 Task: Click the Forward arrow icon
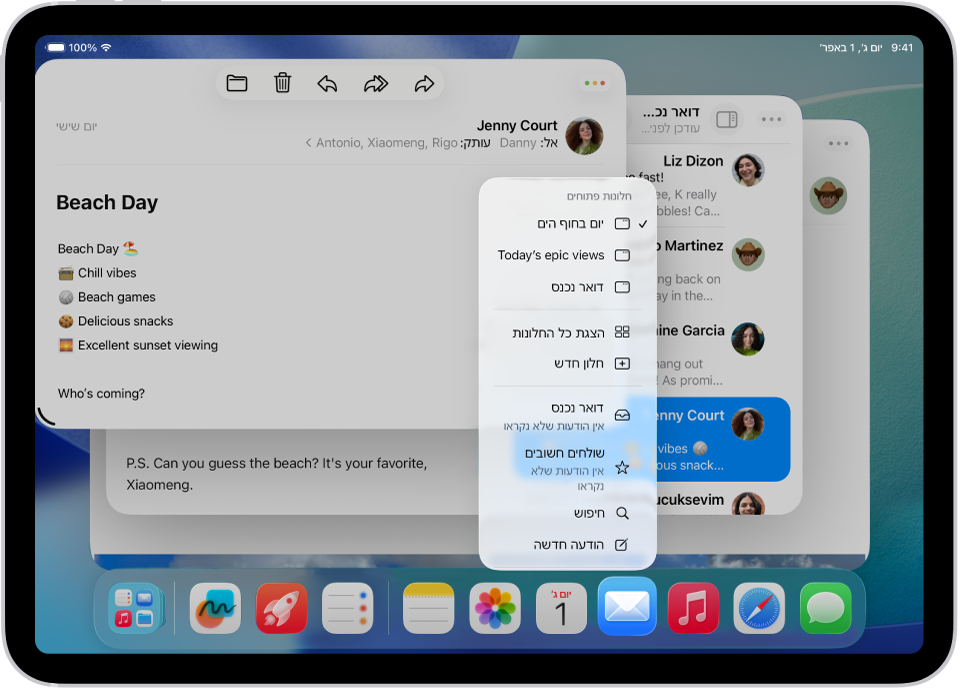point(423,83)
